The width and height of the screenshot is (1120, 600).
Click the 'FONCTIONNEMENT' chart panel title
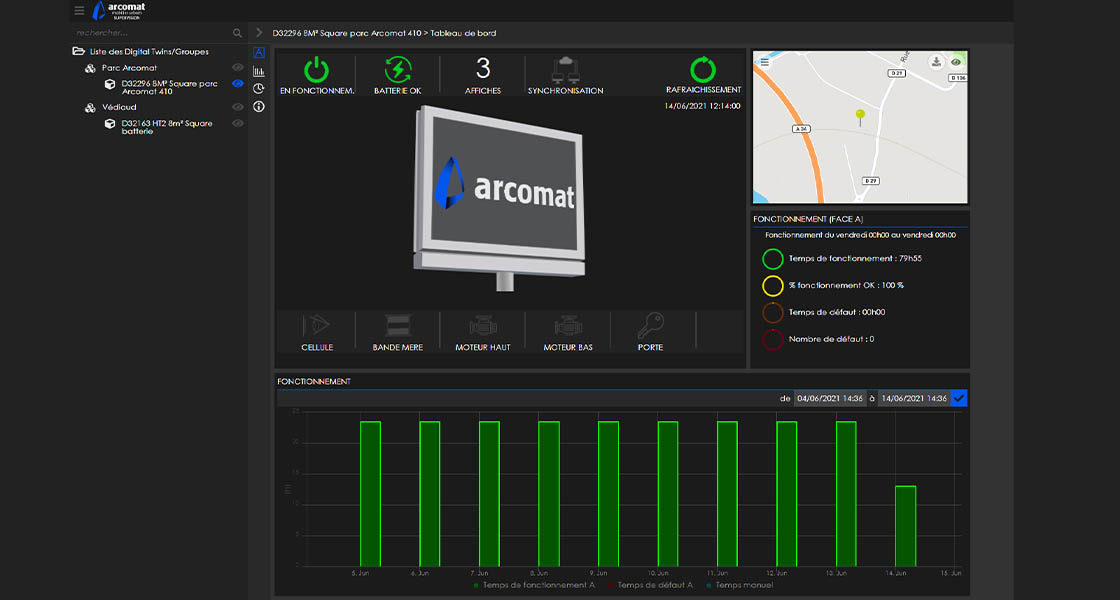[x=314, y=381]
